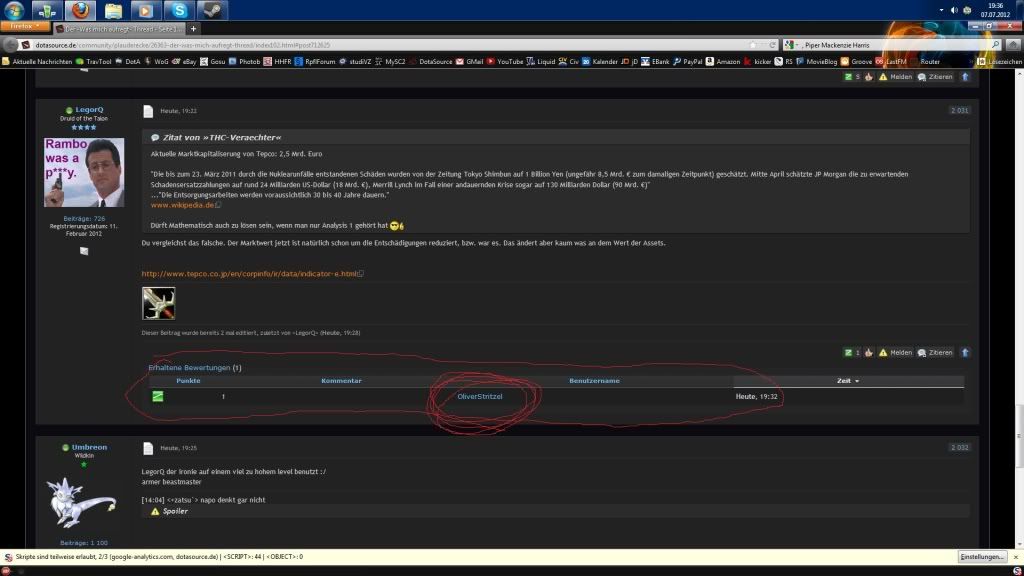Viewport: 1024px width, 576px height.
Task: Open the Windows Start orb
Action: [x=14, y=10]
